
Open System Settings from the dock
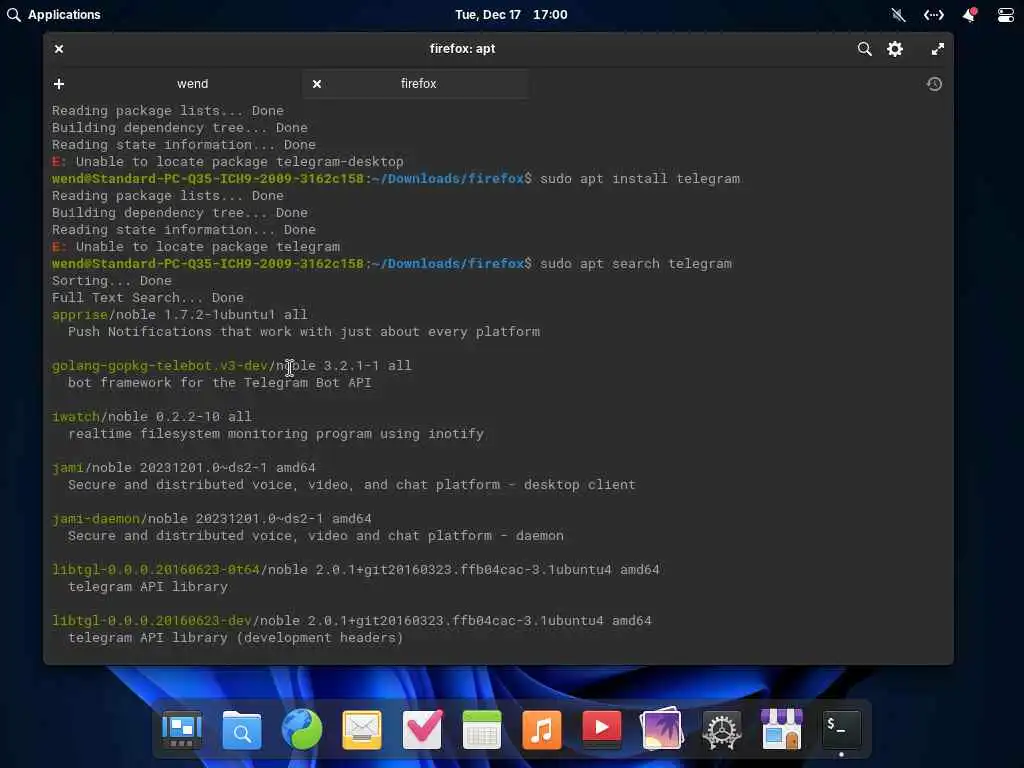pyautogui.click(x=722, y=729)
